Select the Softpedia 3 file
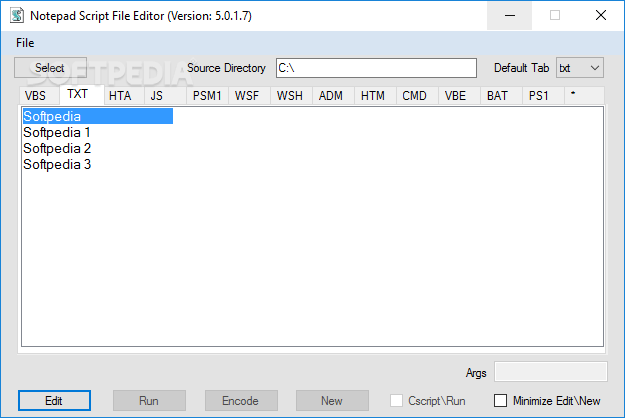This screenshot has width=625, height=418. (57, 164)
